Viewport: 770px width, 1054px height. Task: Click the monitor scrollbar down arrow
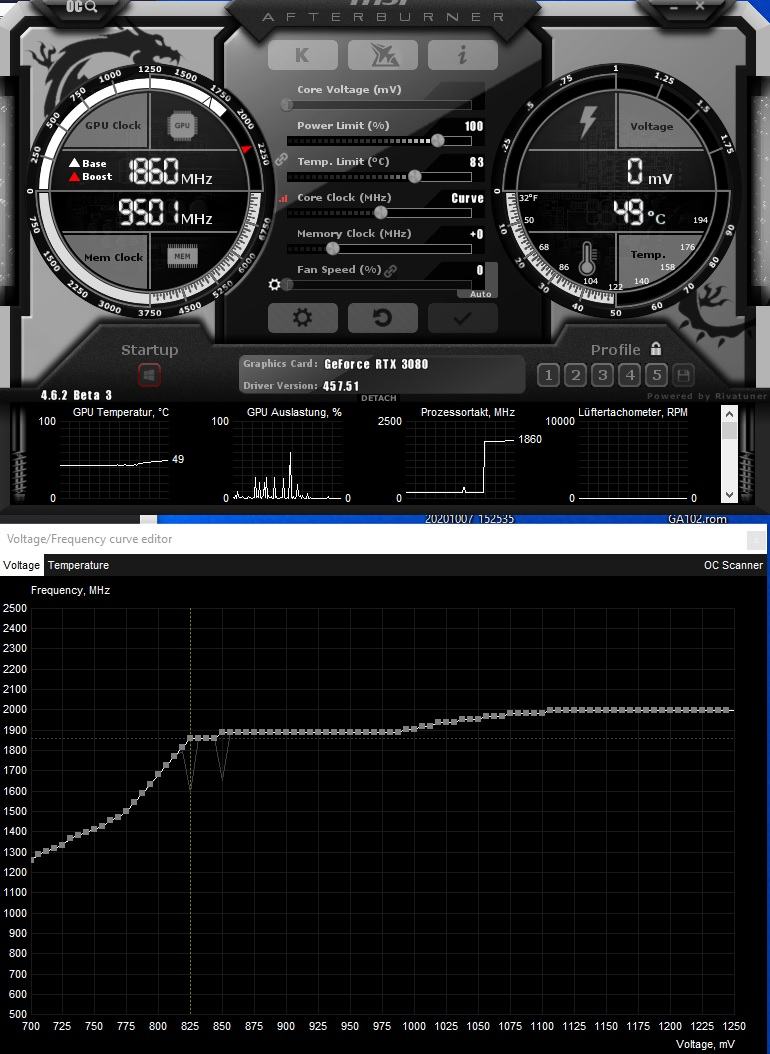pyautogui.click(x=729, y=495)
